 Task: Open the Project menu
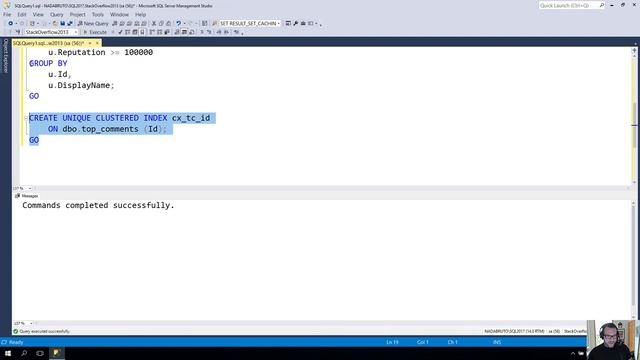tap(77, 14)
